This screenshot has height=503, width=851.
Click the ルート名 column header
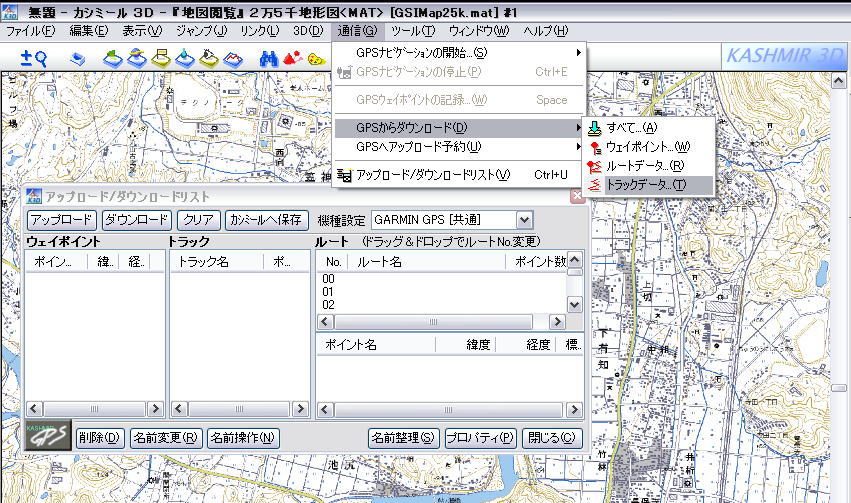[427, 262]
